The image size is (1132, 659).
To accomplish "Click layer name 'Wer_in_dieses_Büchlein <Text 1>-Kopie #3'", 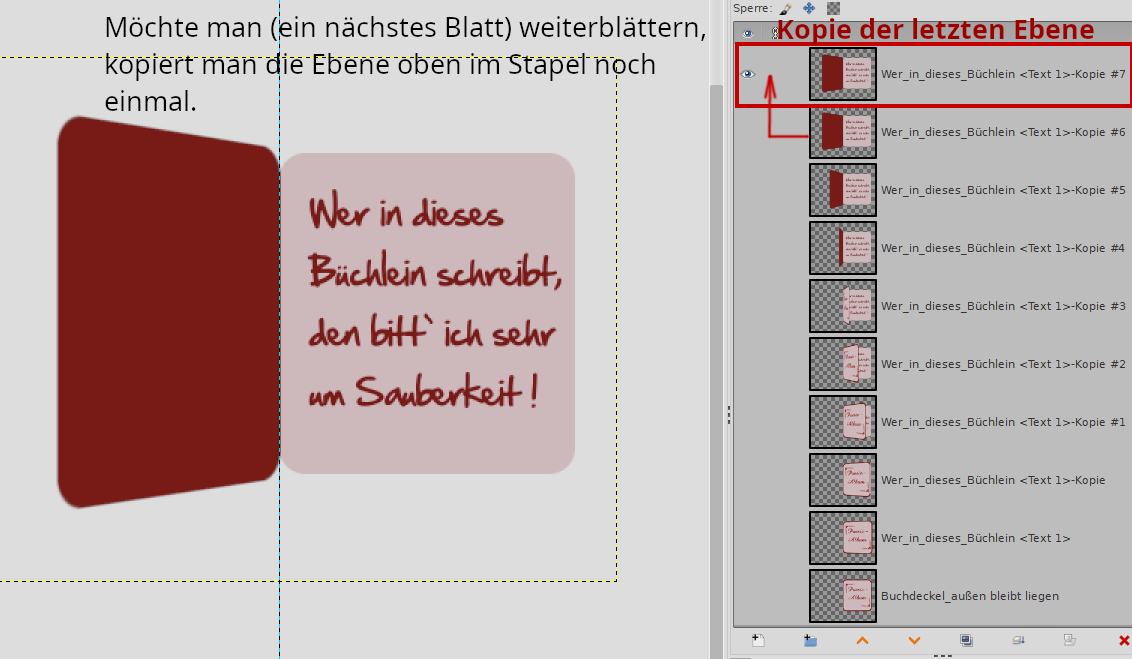I will click(1003, 306).
